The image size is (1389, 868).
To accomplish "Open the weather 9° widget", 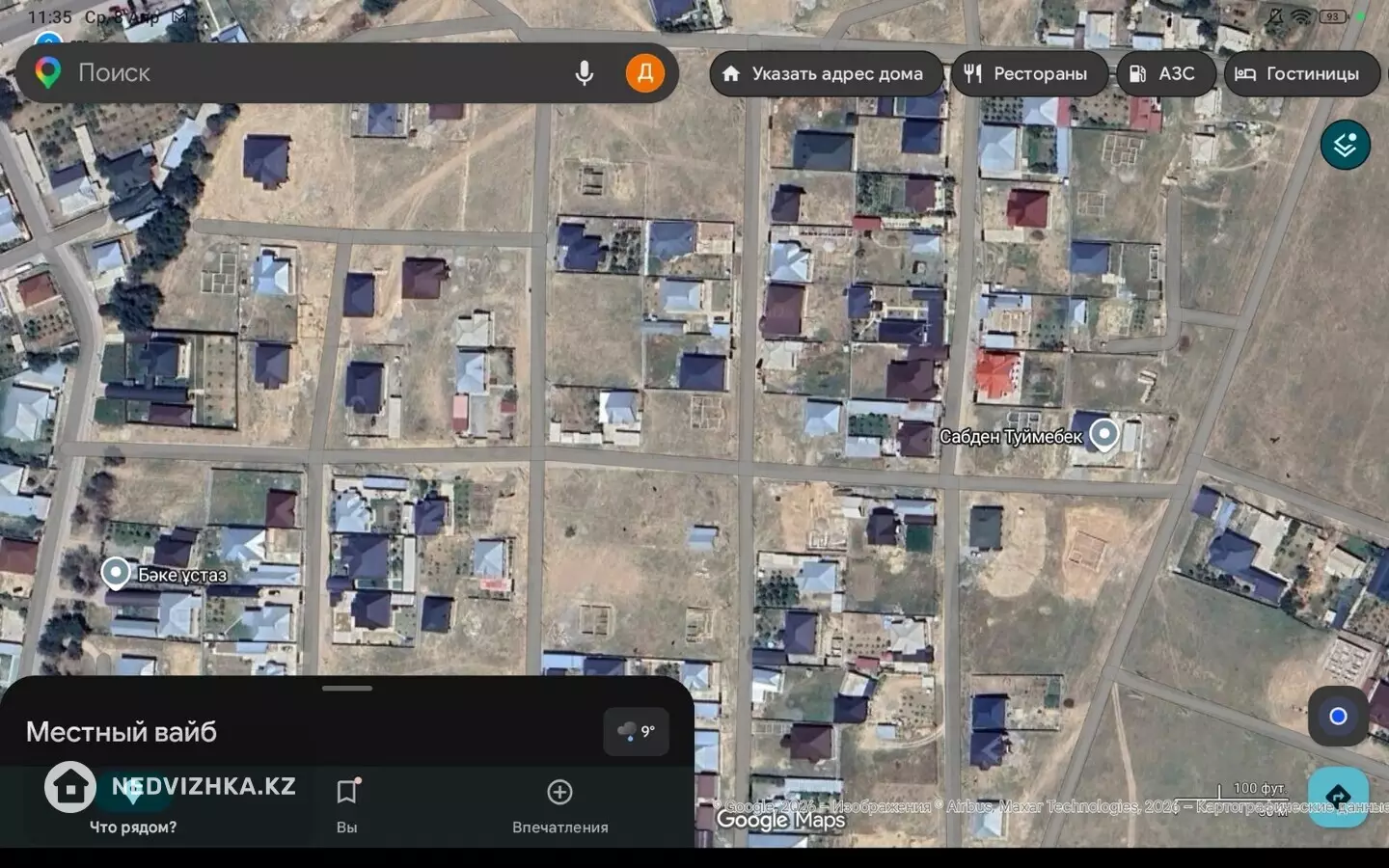I will 636,731.
